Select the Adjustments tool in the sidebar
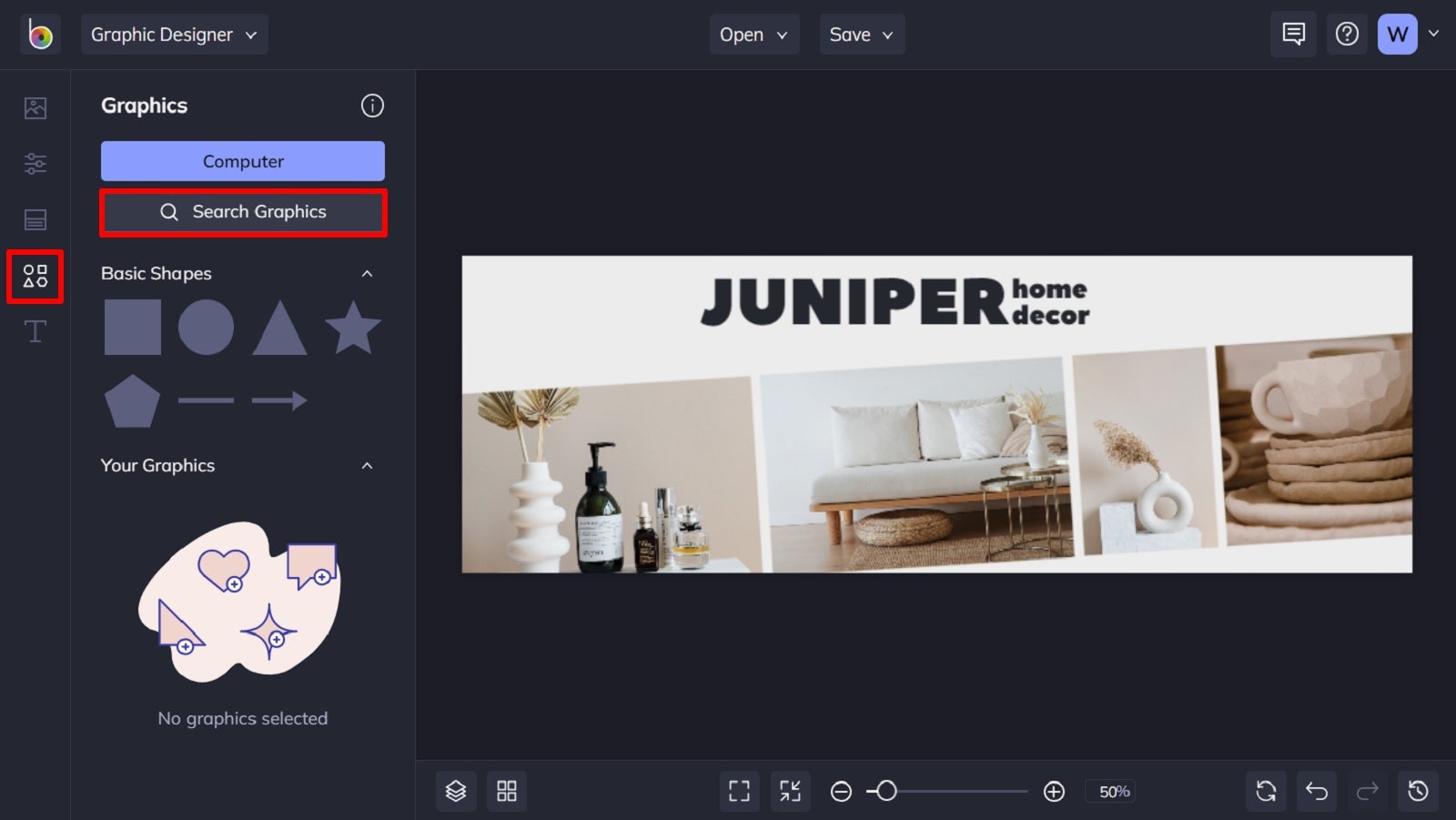 point(35,163)
